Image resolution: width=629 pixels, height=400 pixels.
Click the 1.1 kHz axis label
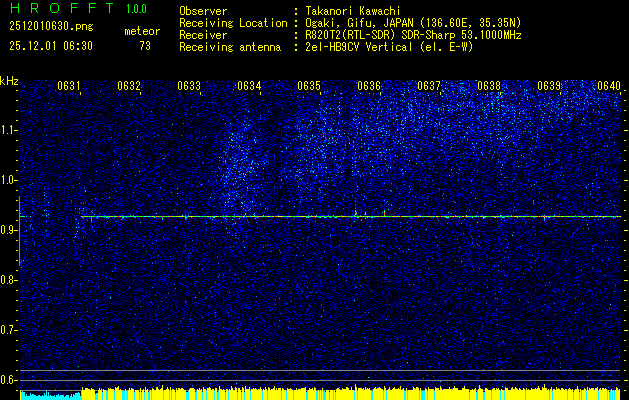[x=8, y=130]
